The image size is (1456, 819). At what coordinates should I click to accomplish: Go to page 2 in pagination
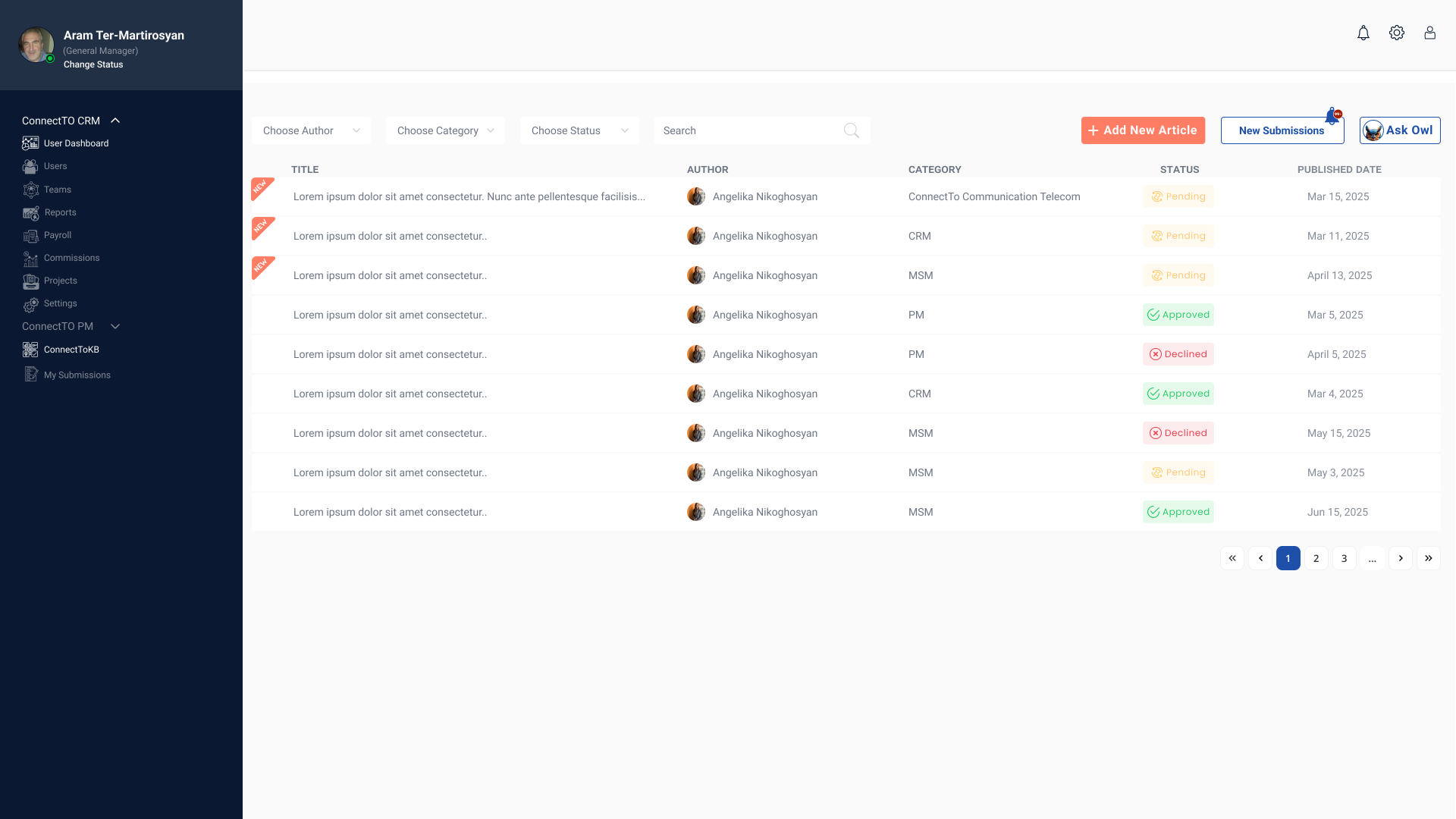click(x=1316, y=558)
